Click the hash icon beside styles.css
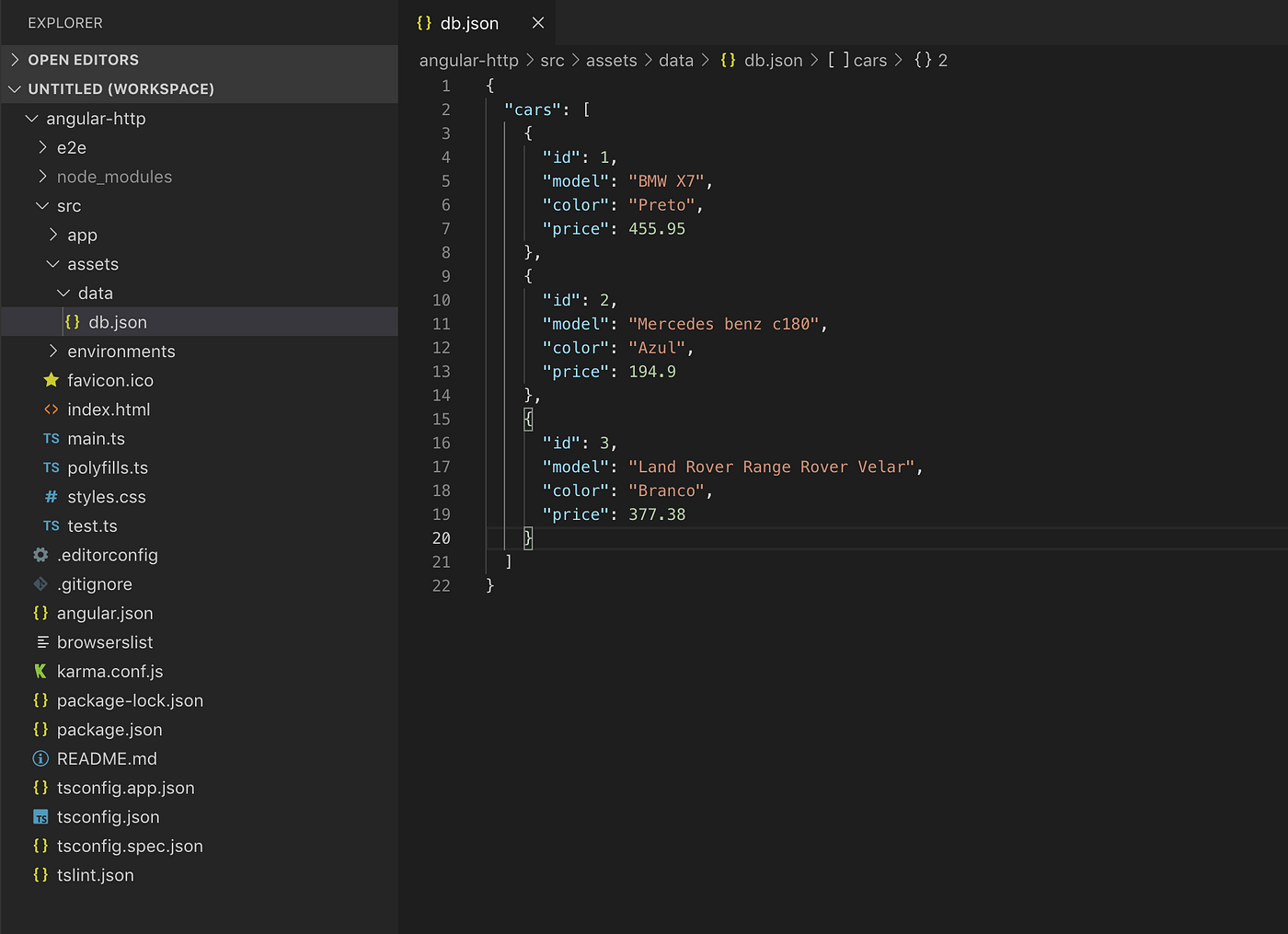 pos(52,497)
